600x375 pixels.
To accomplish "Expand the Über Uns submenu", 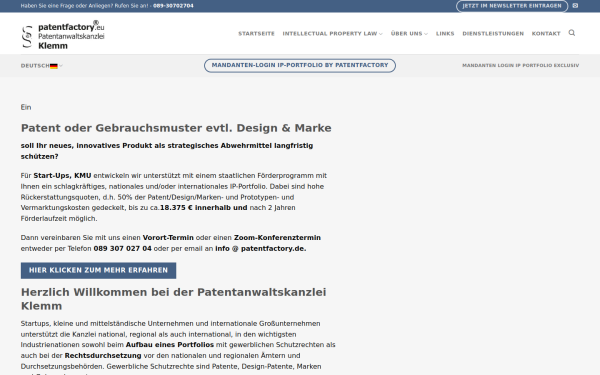I will (409, 34).
